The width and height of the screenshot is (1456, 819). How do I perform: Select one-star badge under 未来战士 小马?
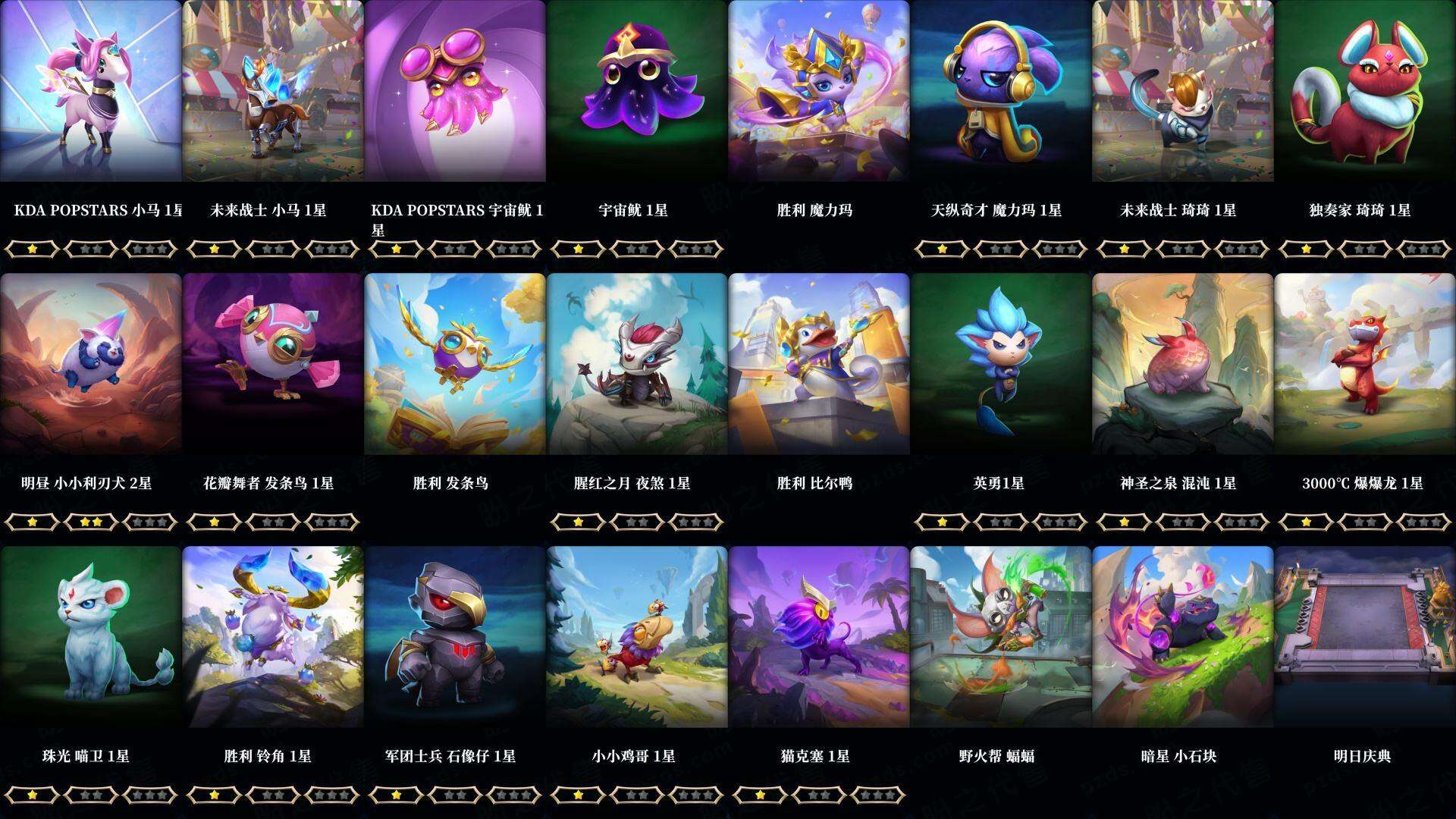point(214,249)
